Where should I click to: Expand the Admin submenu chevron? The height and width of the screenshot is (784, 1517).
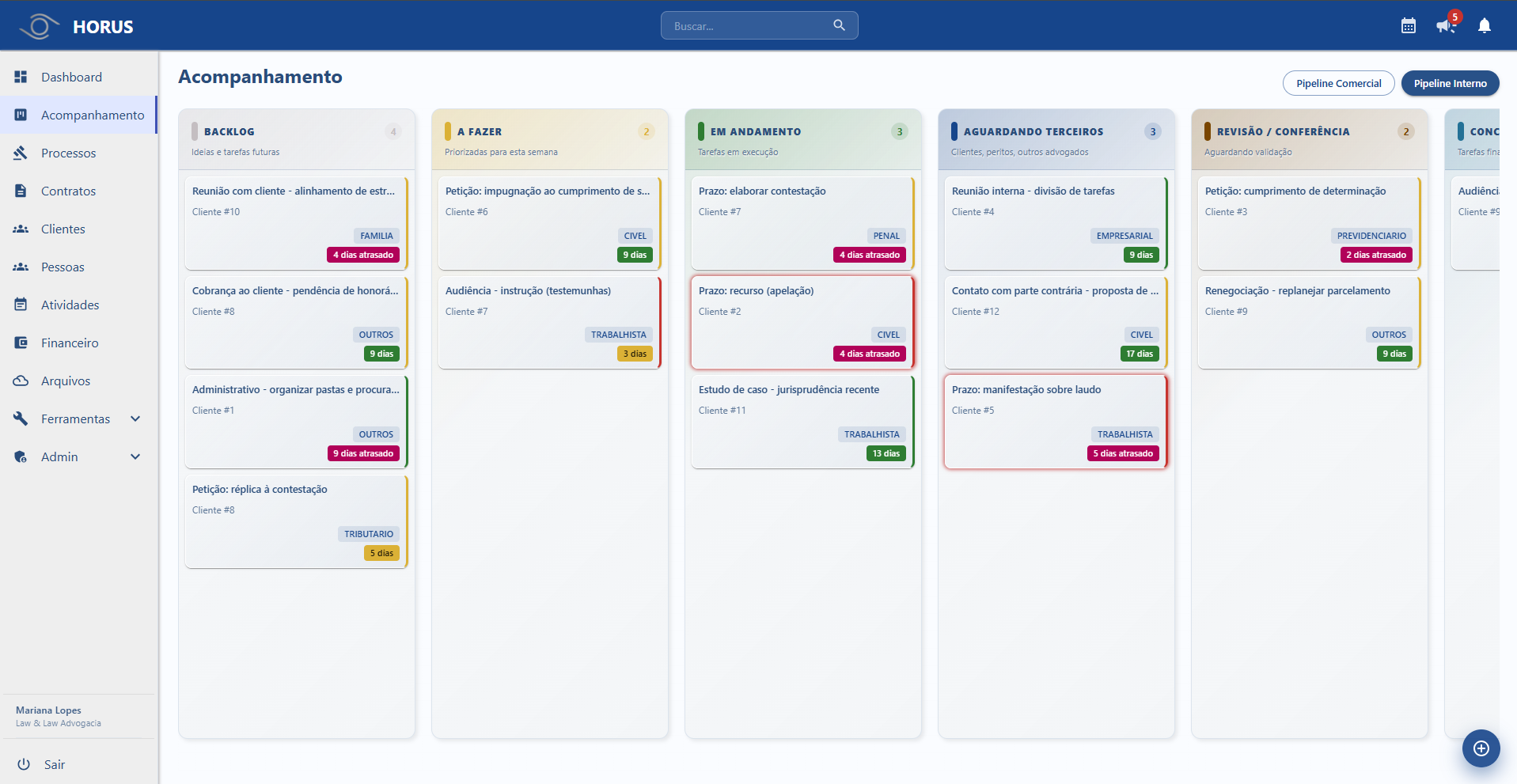click(x=135, y=457)
